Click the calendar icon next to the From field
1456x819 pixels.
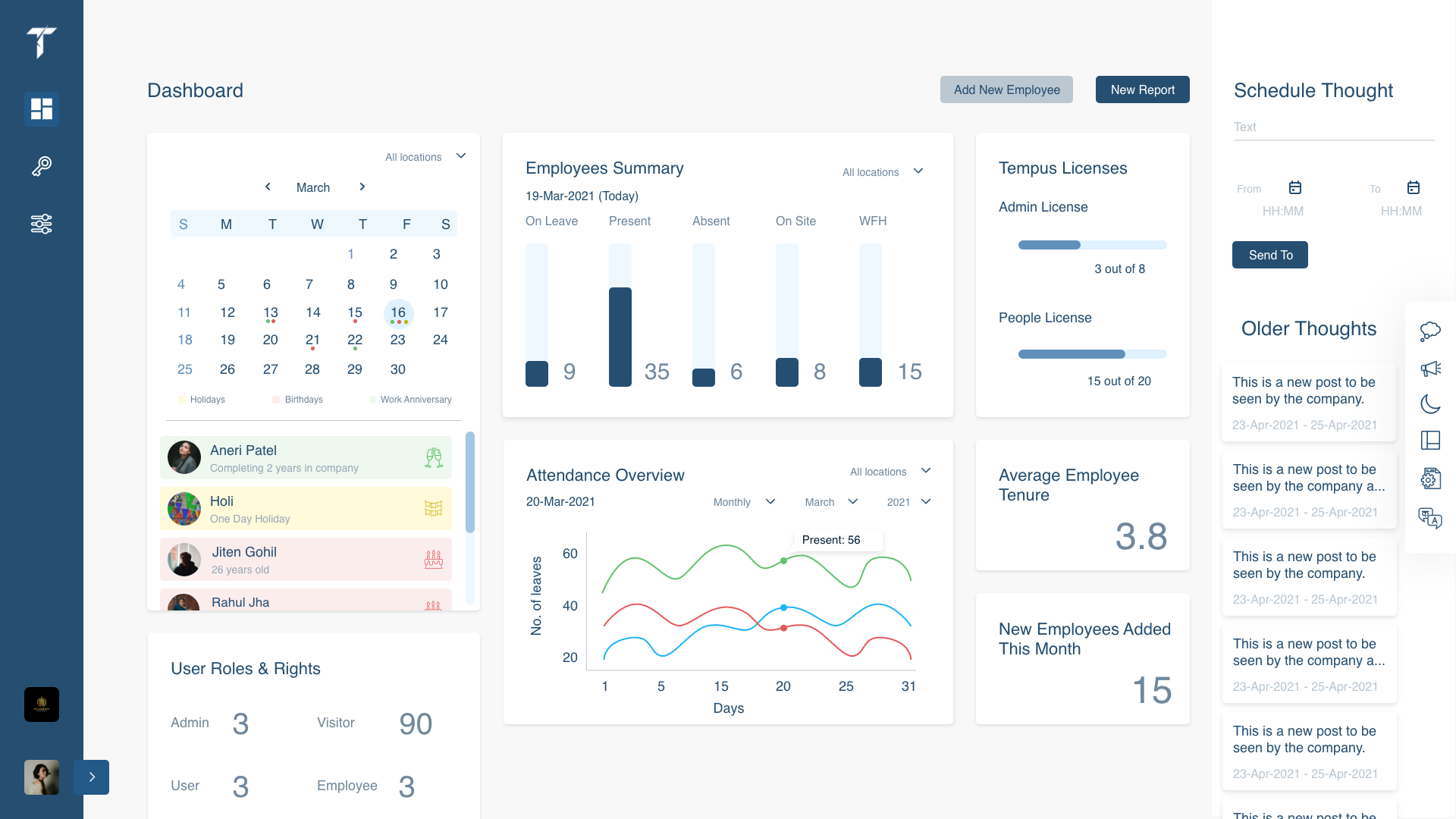click(1294, 187)
